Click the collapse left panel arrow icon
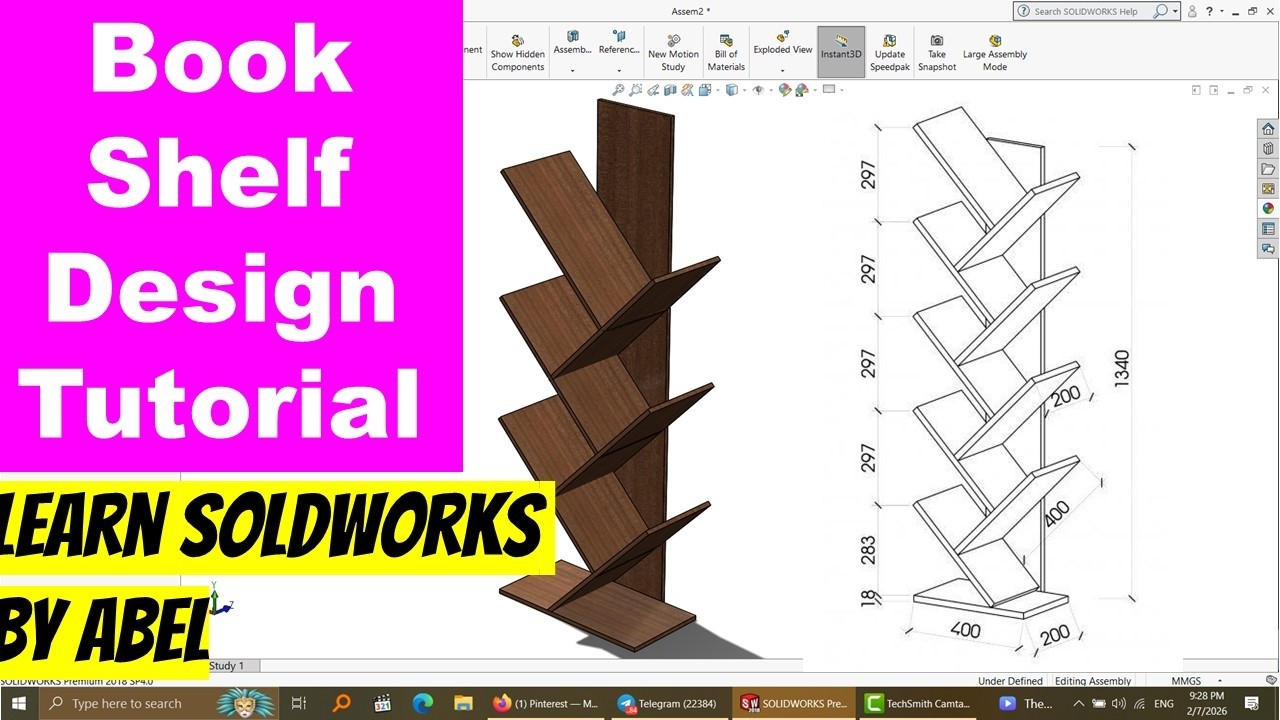Screen dimensions: 1280x720 (x=1196, y=90)
